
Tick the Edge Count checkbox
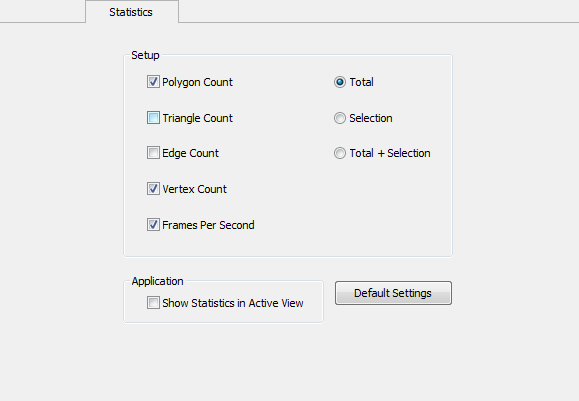click(153, 152)
